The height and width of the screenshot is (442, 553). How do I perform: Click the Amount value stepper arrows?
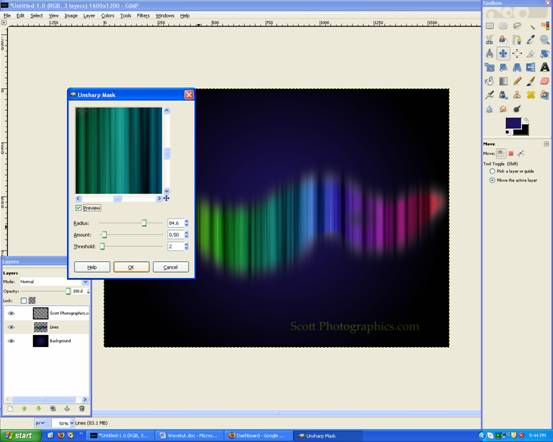[187, 235]
